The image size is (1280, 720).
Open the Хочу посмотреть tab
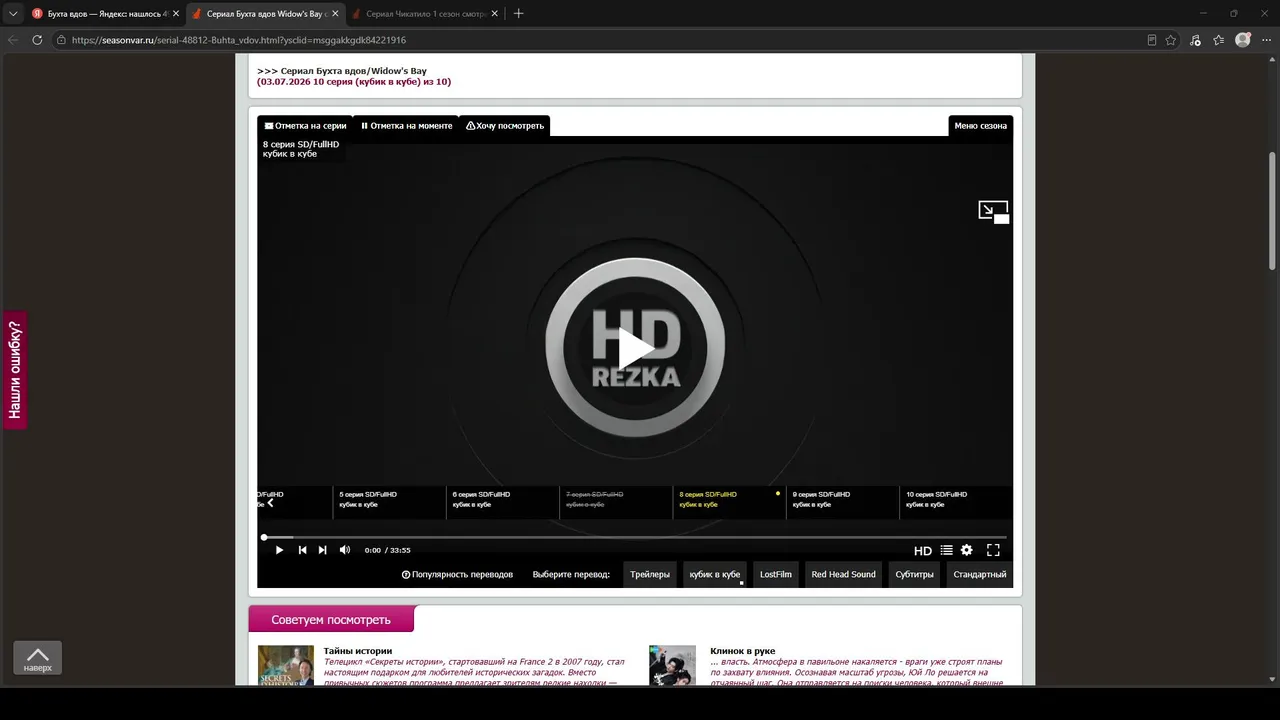click(x=505, y=126)
